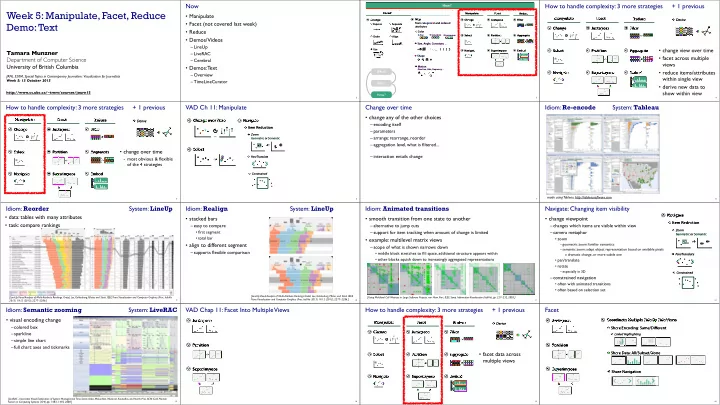This screenshot has width=720, height=405.
Task: Open the 'Idiom: Realign' LineUp slide
Action: 270,253
